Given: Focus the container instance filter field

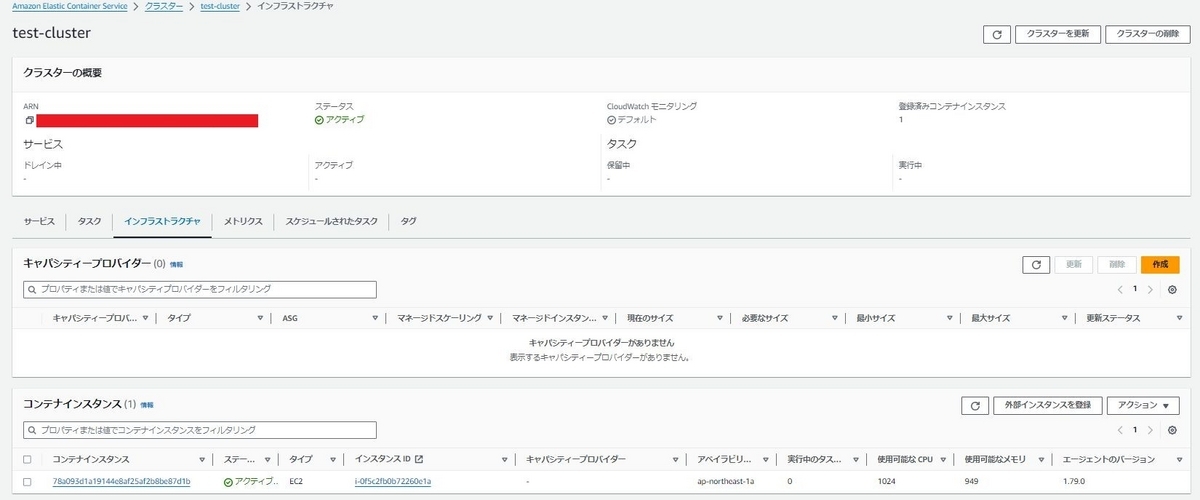Looking at the screenshot, I should coord(200,430).
